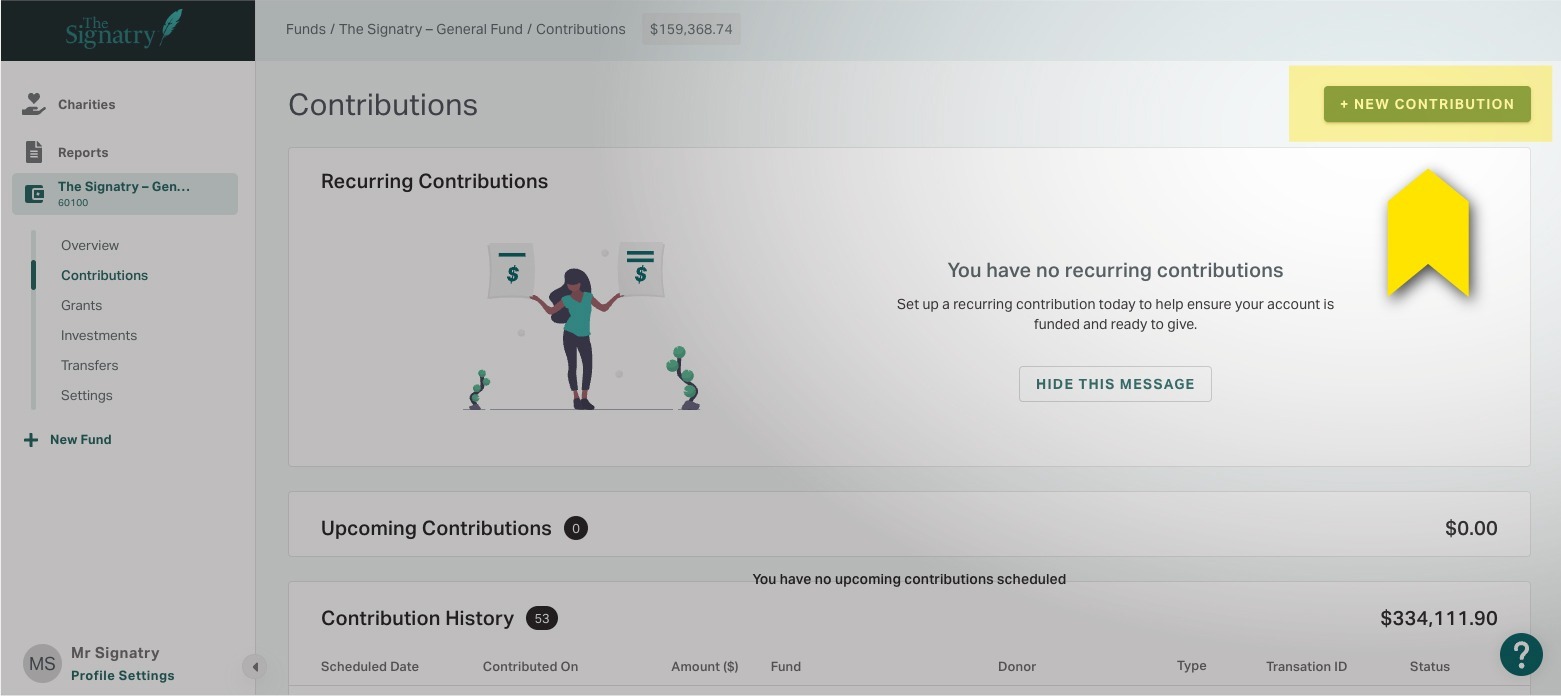Open Reports document icon

(x=34, y=152)
